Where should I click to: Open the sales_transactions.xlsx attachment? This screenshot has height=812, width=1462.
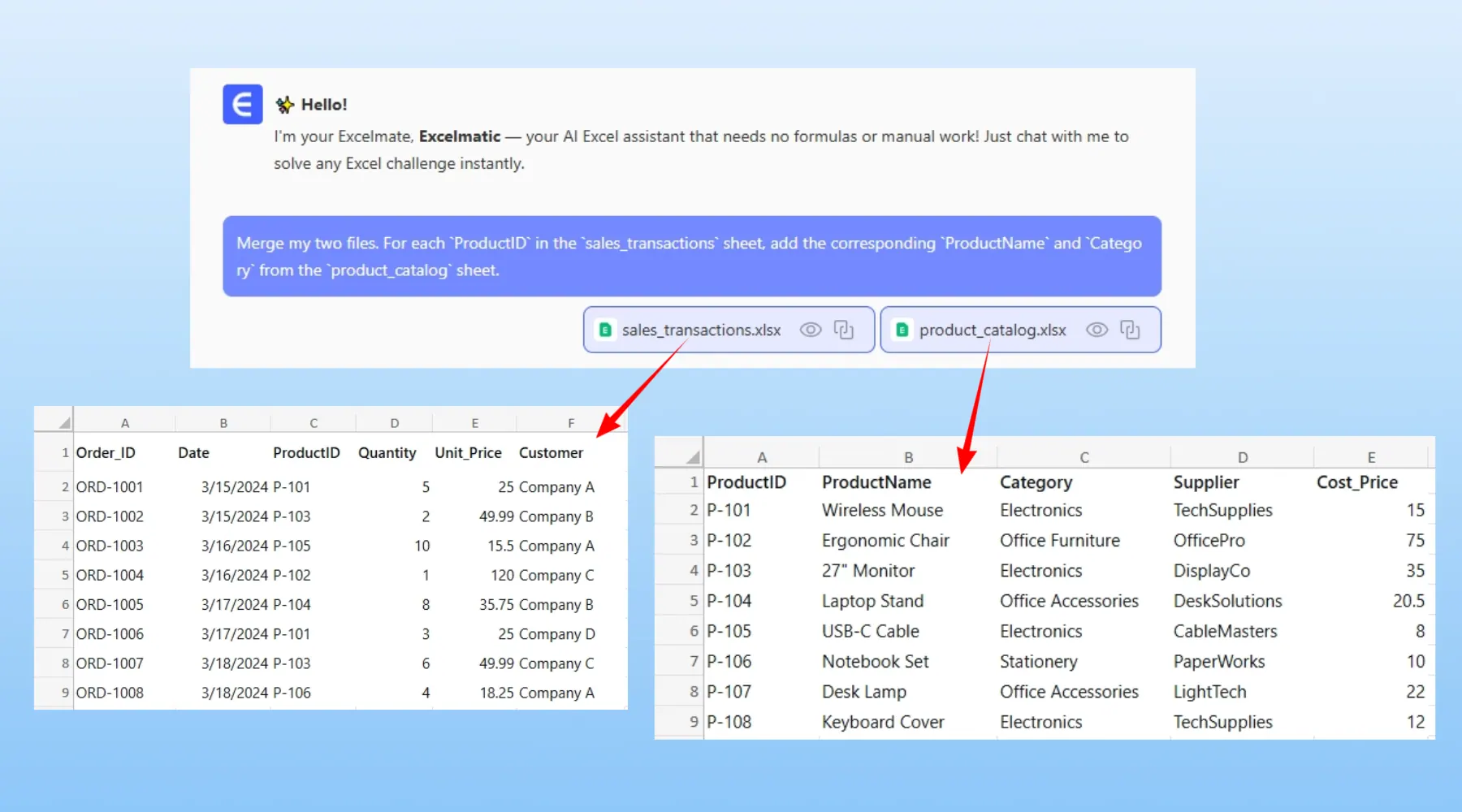coord(700,330)
